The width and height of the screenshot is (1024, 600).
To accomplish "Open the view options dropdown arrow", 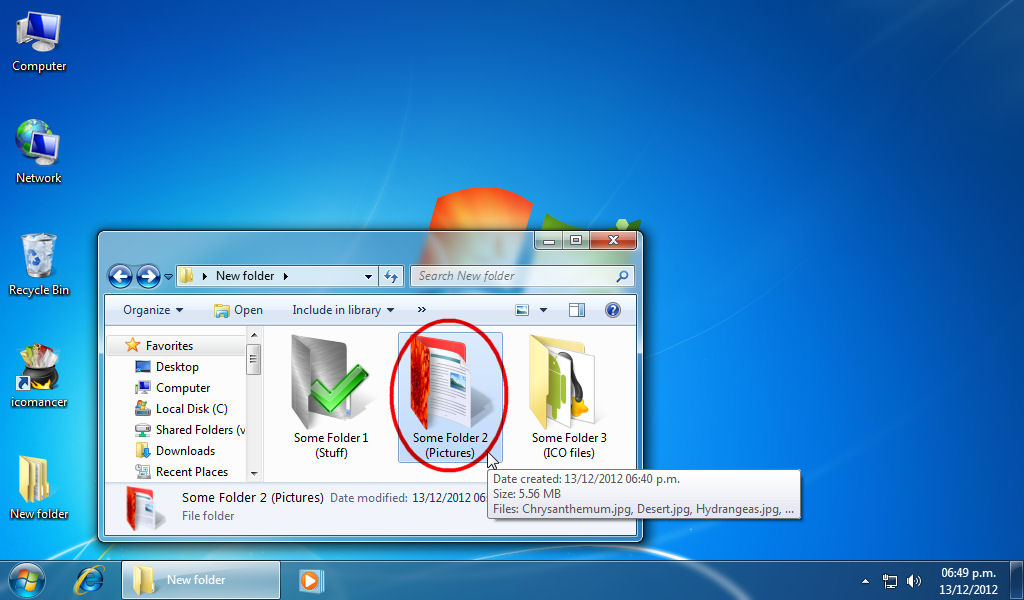I will [x=543, y=310].
